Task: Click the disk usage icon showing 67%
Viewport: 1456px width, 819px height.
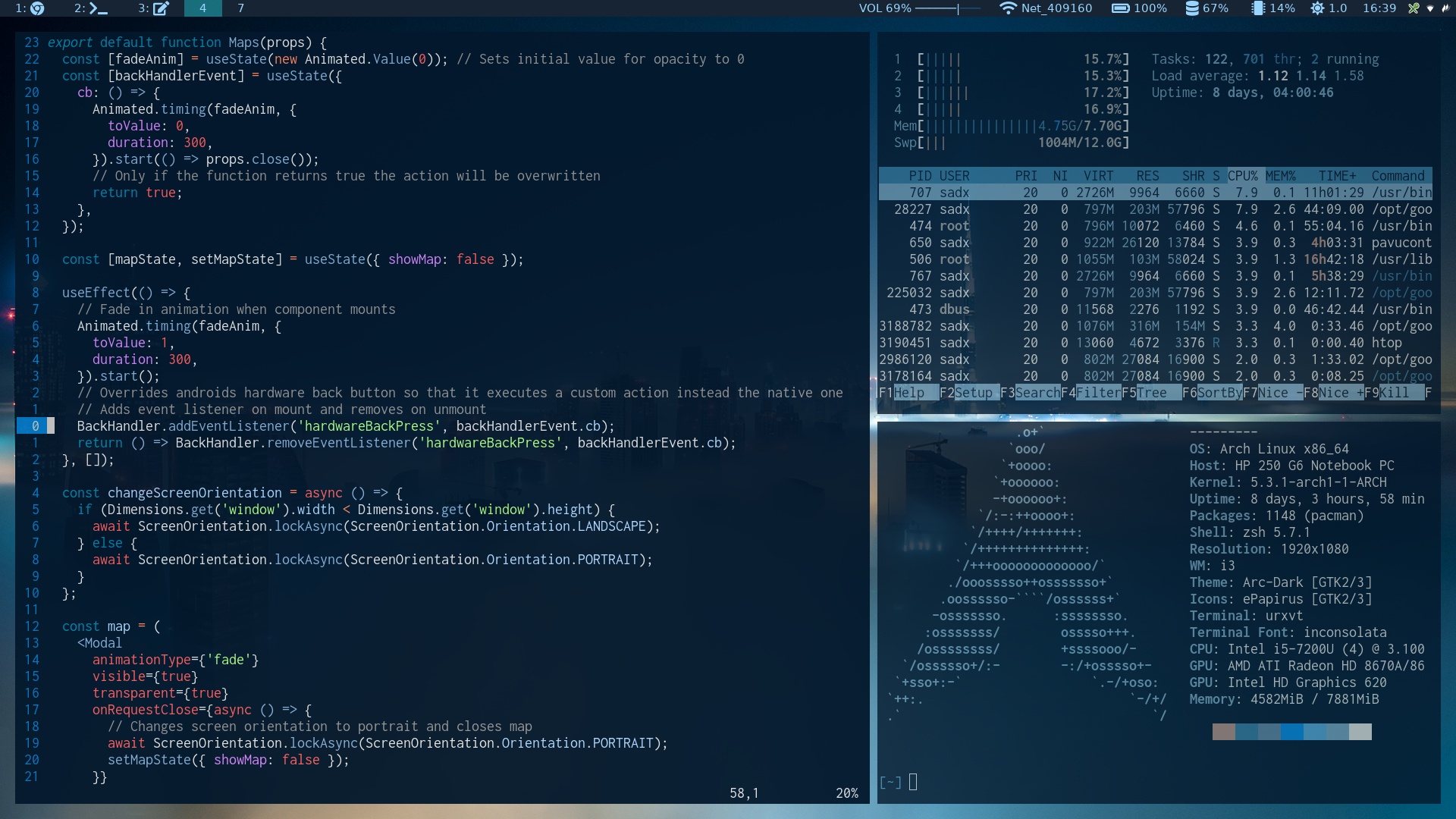Action: tap(1192, 8)
